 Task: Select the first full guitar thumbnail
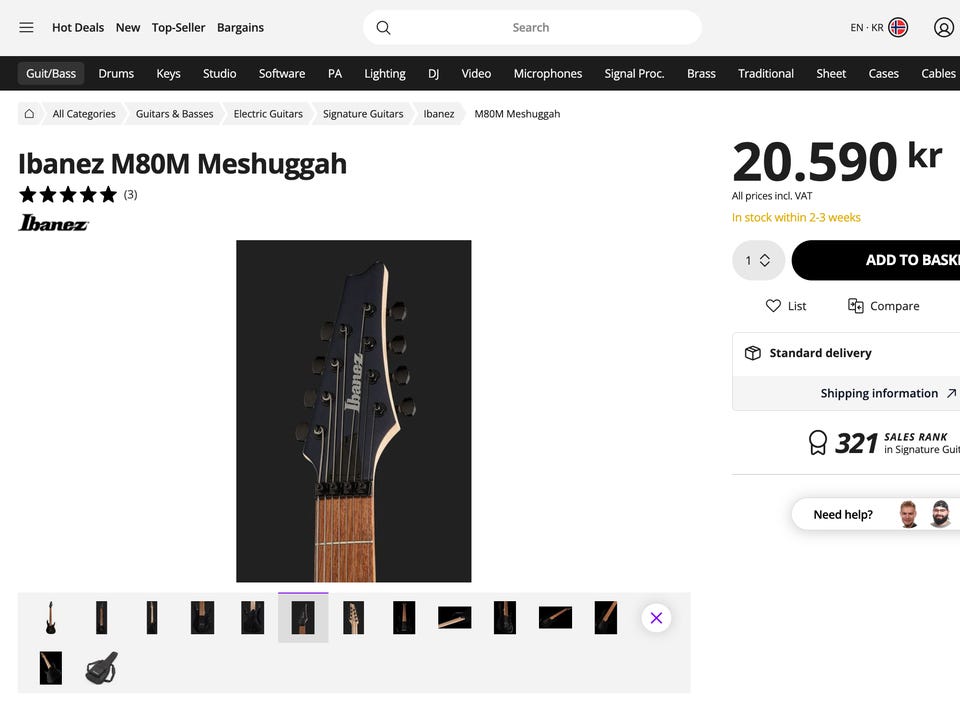(x=51, y=618)
